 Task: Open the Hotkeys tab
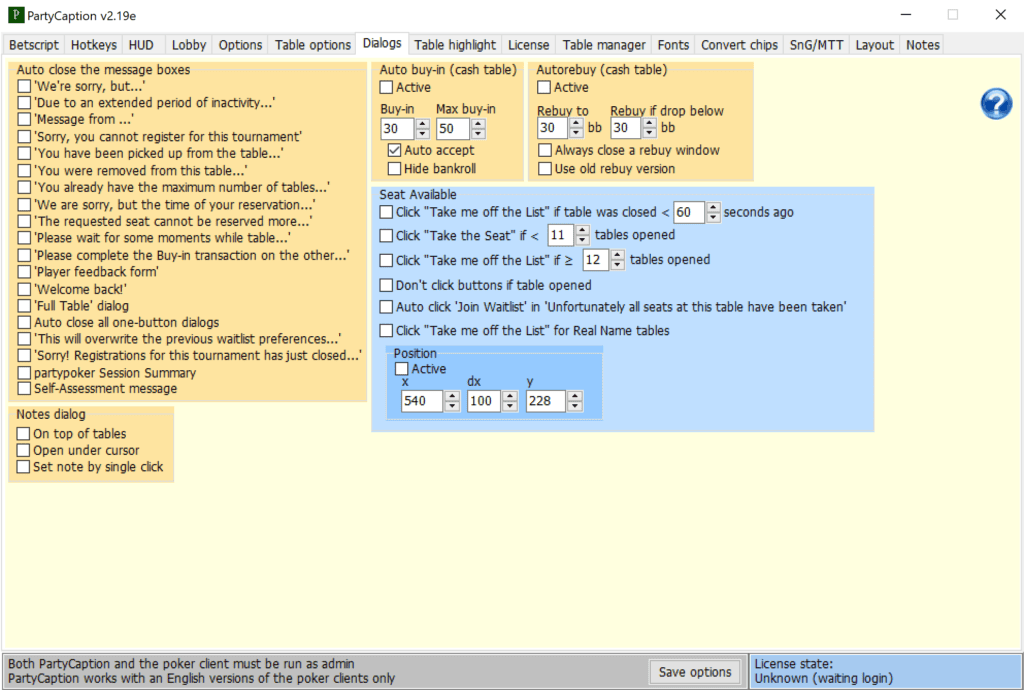pyautogui.click(x=93, y=45)
